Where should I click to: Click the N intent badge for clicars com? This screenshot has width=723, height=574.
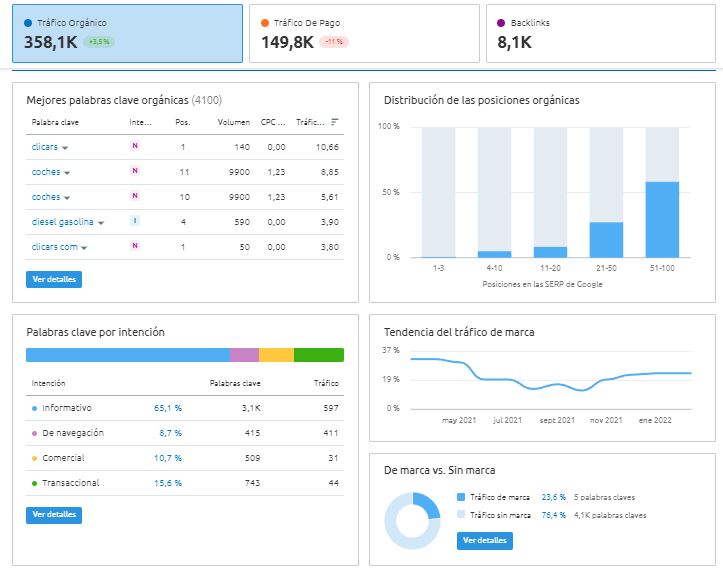point(135,246)
